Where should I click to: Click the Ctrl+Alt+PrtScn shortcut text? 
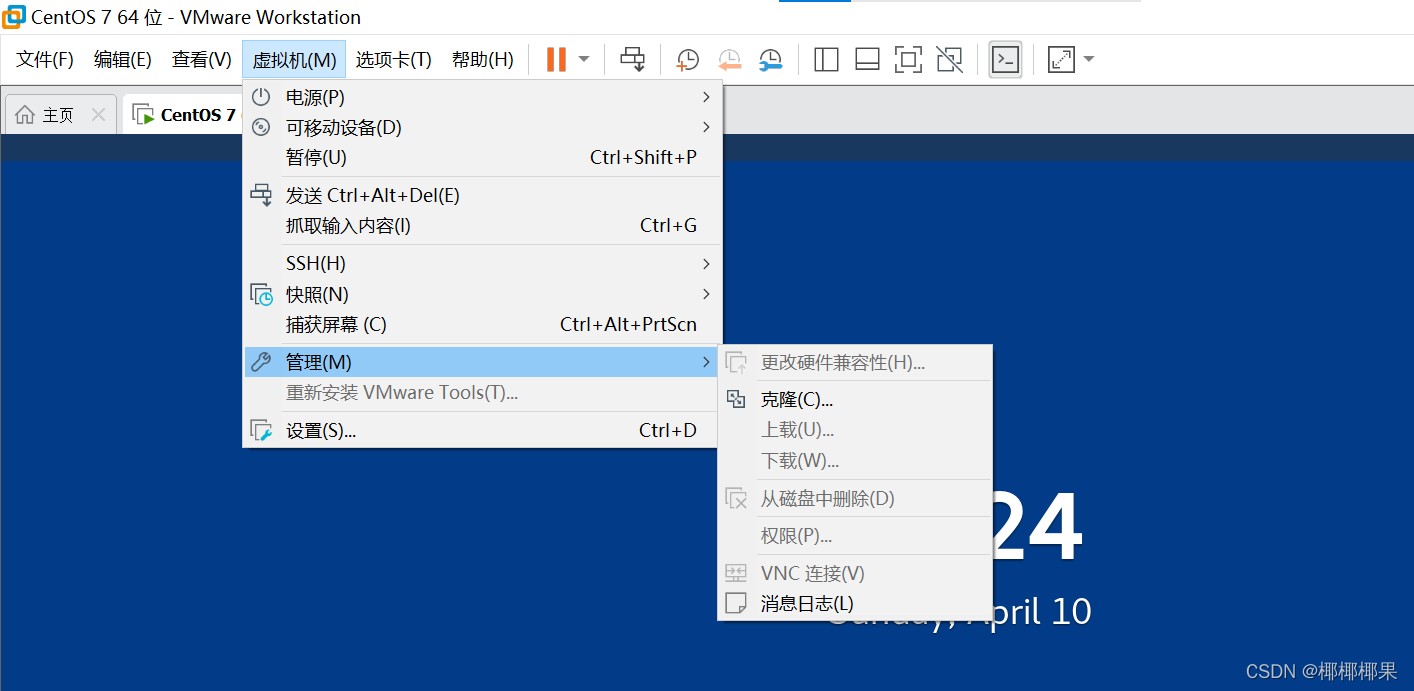(628, 324)
